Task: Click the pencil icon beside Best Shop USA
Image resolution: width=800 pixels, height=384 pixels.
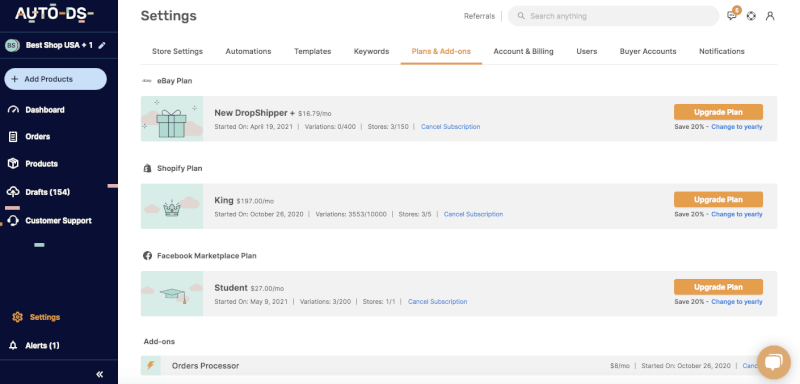Action: coord(102,45)
